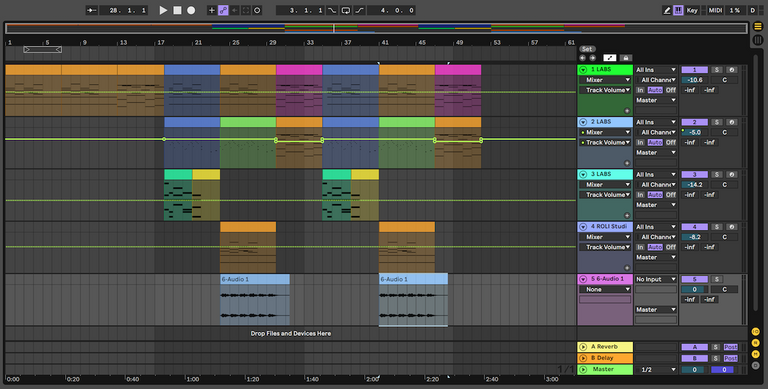Unfold the Master track
Screen dimensions: 768x389
click(583, 369)
